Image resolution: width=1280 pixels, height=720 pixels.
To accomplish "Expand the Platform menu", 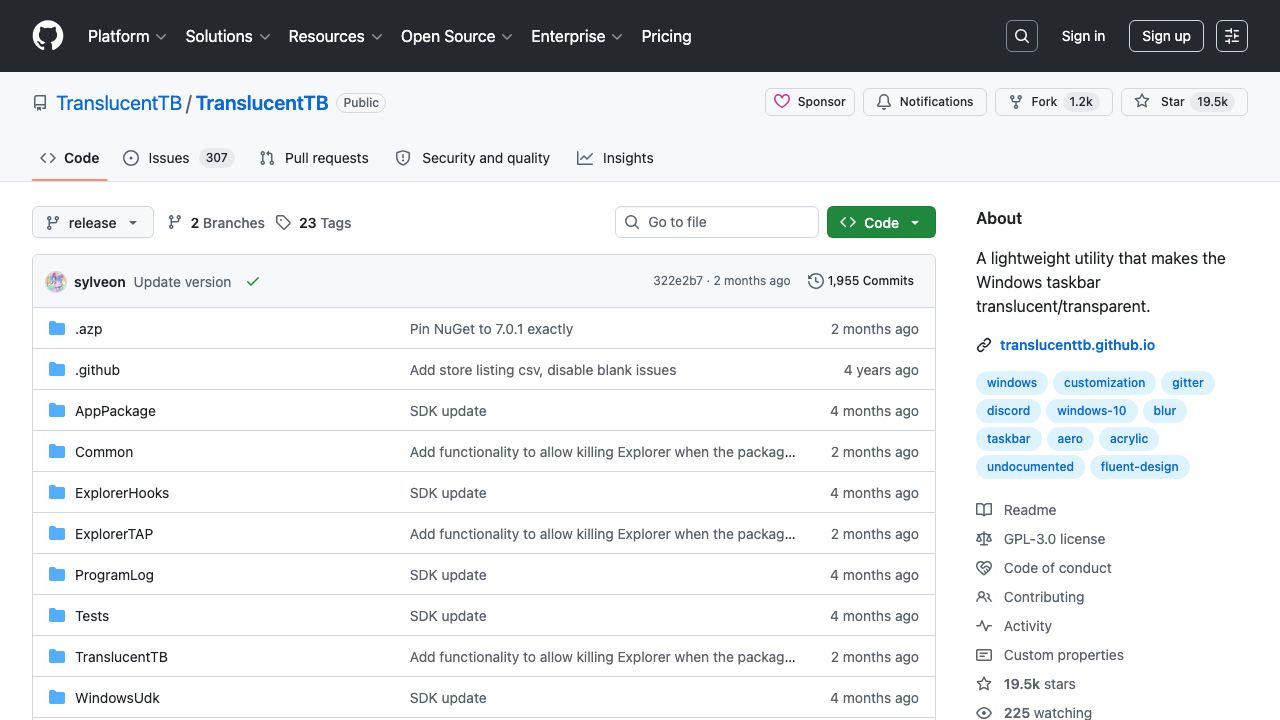I will coord(126,36).
